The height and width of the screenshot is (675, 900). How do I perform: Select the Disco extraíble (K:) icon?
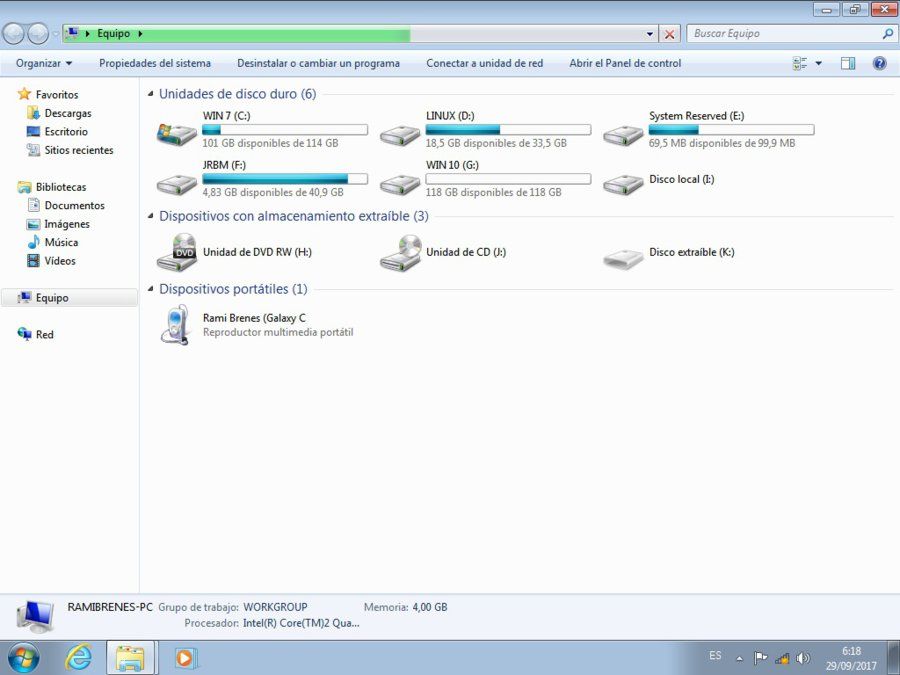623,257
